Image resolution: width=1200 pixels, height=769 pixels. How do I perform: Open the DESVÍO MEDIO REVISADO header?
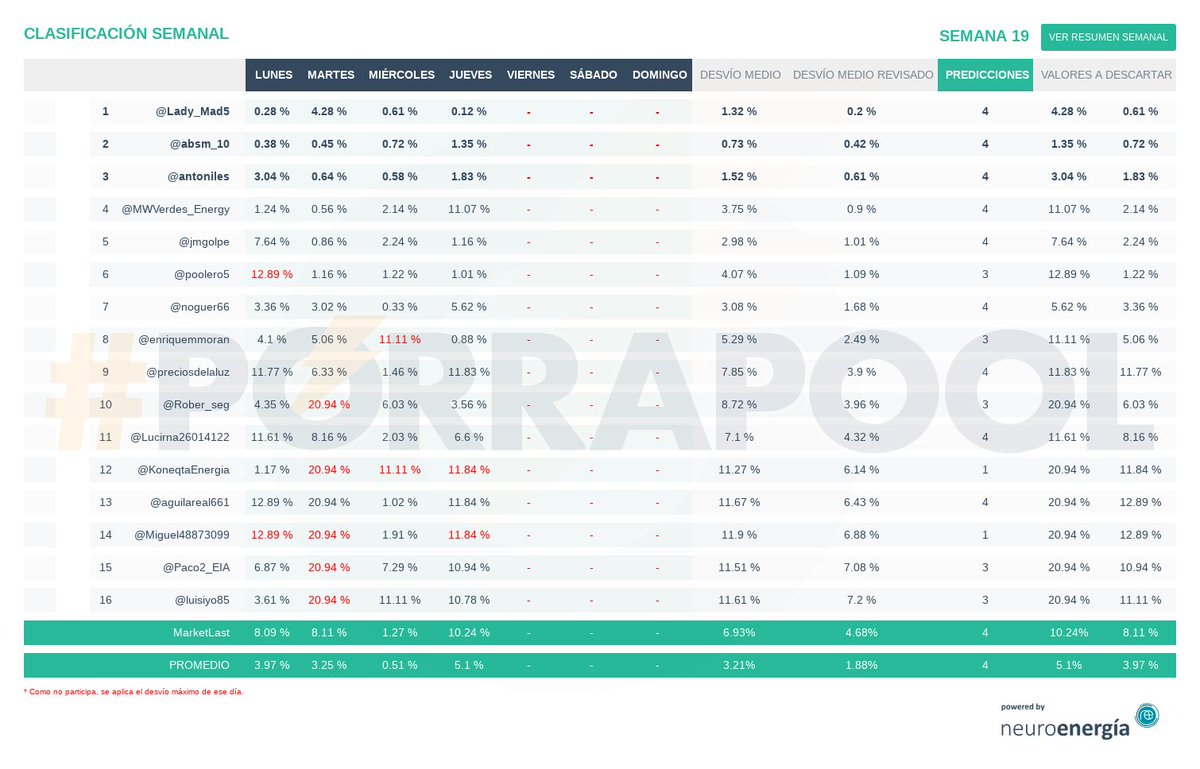pos(862,75)
